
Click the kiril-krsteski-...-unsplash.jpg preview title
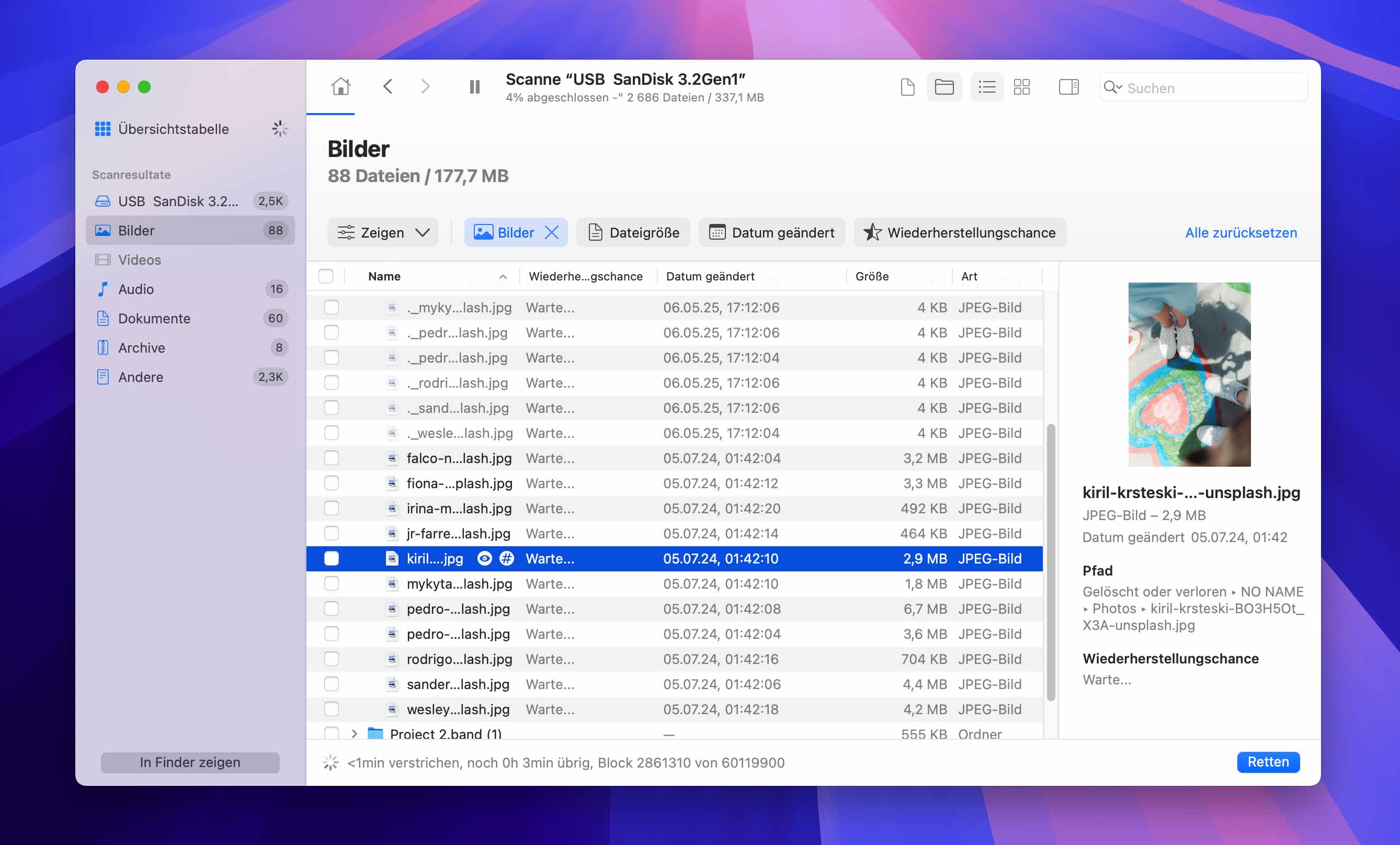(1191, 492)
